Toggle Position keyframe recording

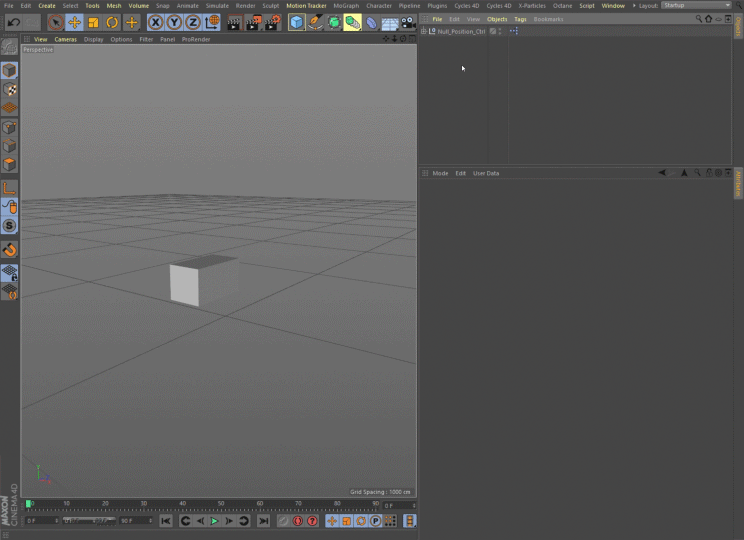pos(332,521)
